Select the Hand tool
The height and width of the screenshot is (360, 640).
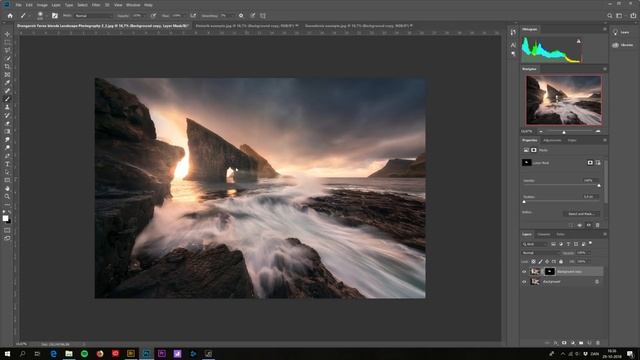tap(7, 189)
